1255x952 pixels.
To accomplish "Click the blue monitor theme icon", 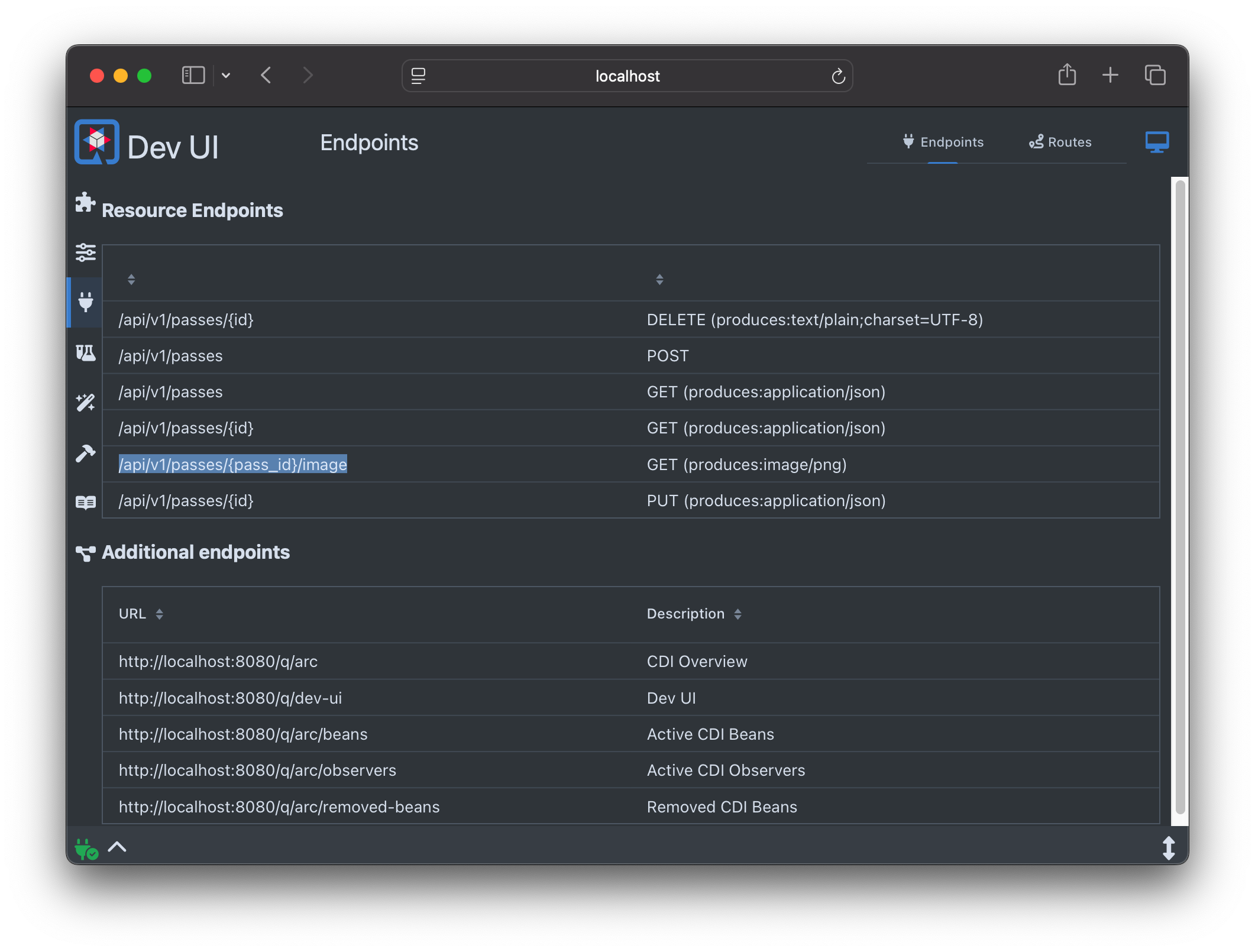I will [x=1156, y=143].
